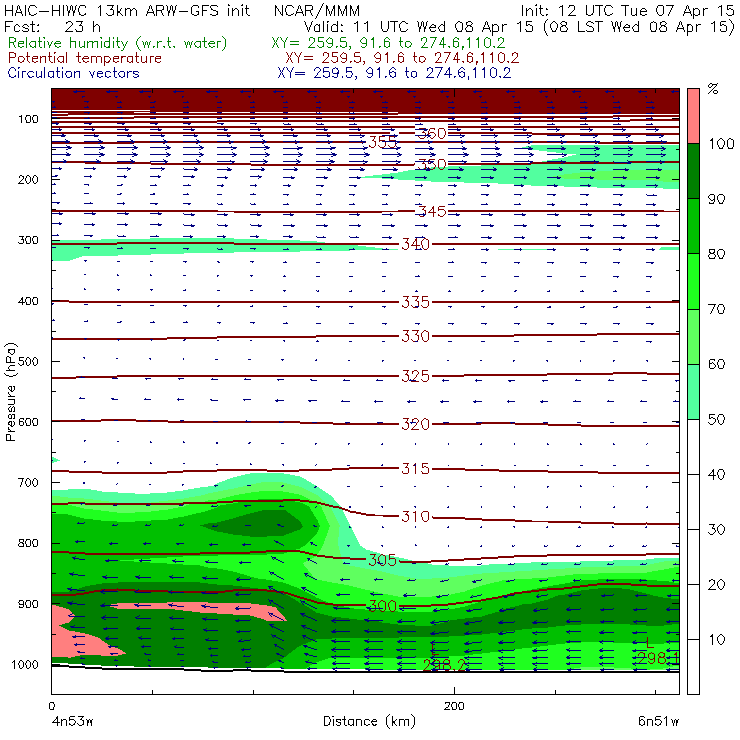740x740 pixels.
Task: Click the colorbar '30' tick label
Action: (716, 530)
